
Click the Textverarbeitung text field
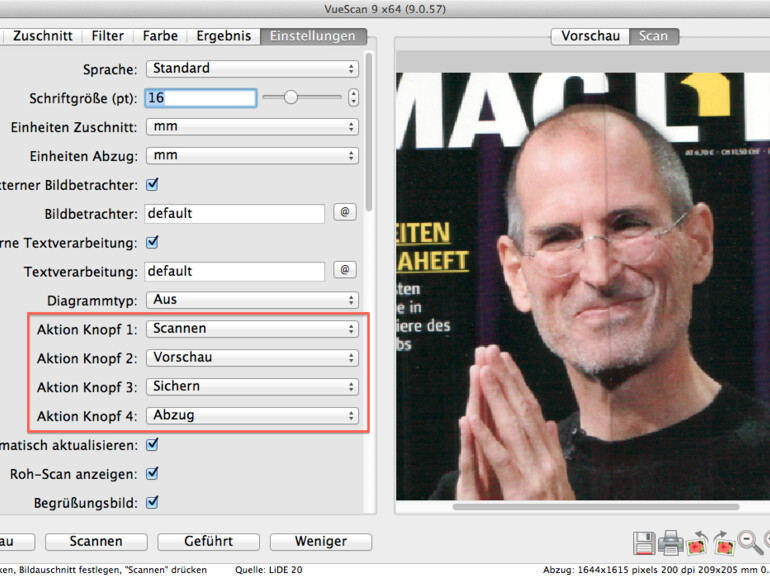234,271
